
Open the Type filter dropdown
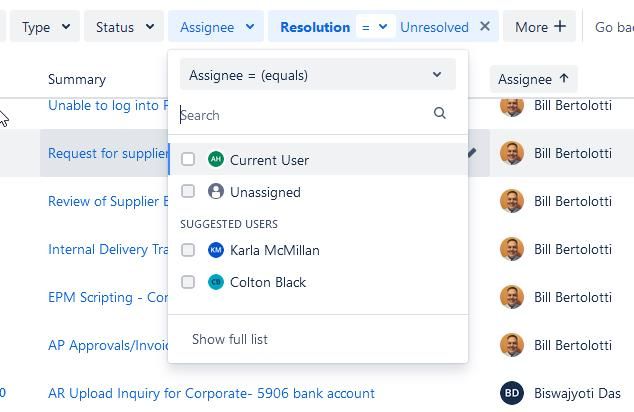pos(45,27)
